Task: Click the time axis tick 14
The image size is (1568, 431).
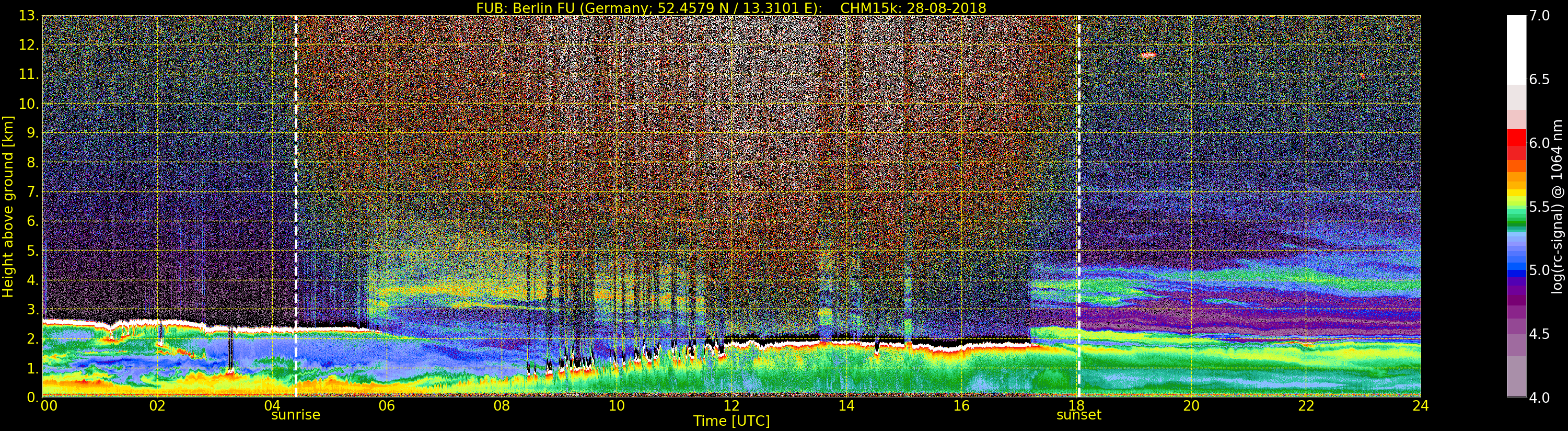Action: [846, 406]
